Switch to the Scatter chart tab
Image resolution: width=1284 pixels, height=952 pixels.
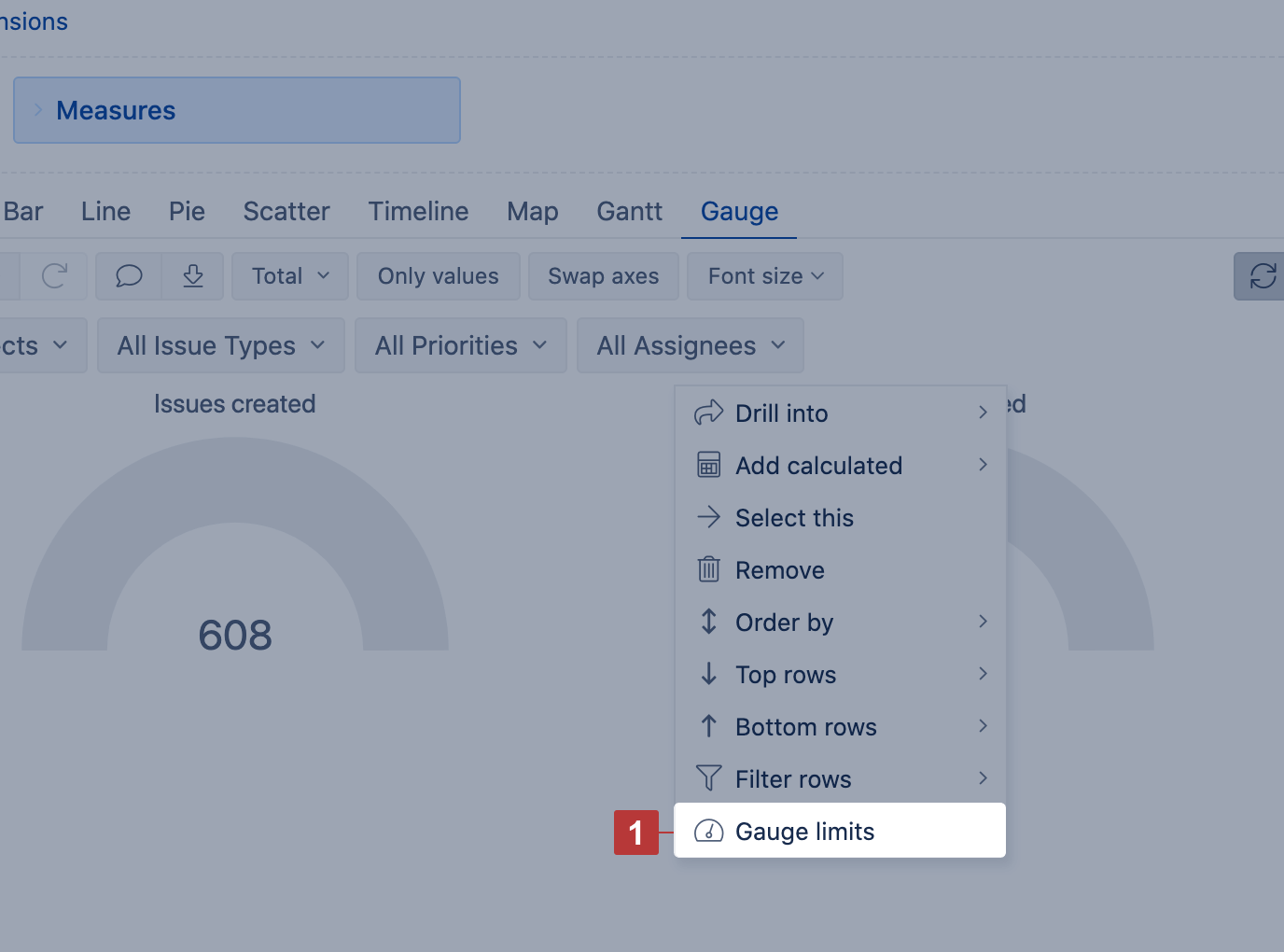tap(286, 212)
